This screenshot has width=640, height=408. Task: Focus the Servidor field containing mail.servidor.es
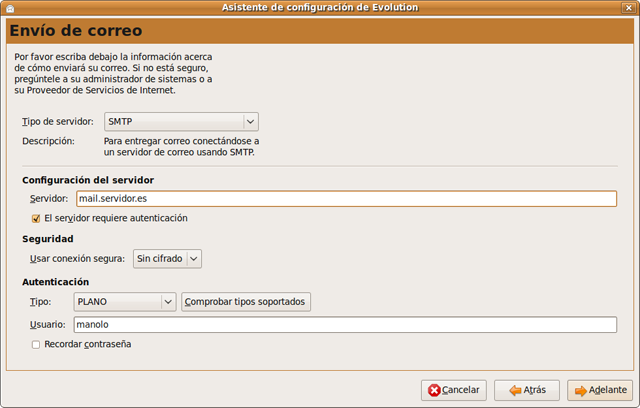click(x=346, y=198)
